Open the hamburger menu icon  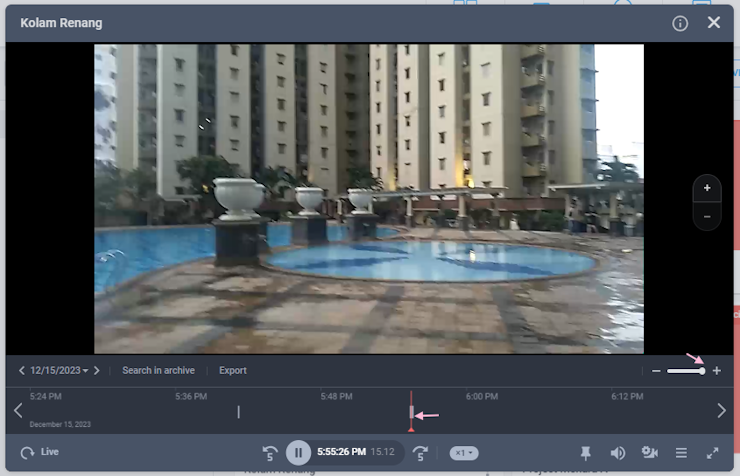click(681, 453)
